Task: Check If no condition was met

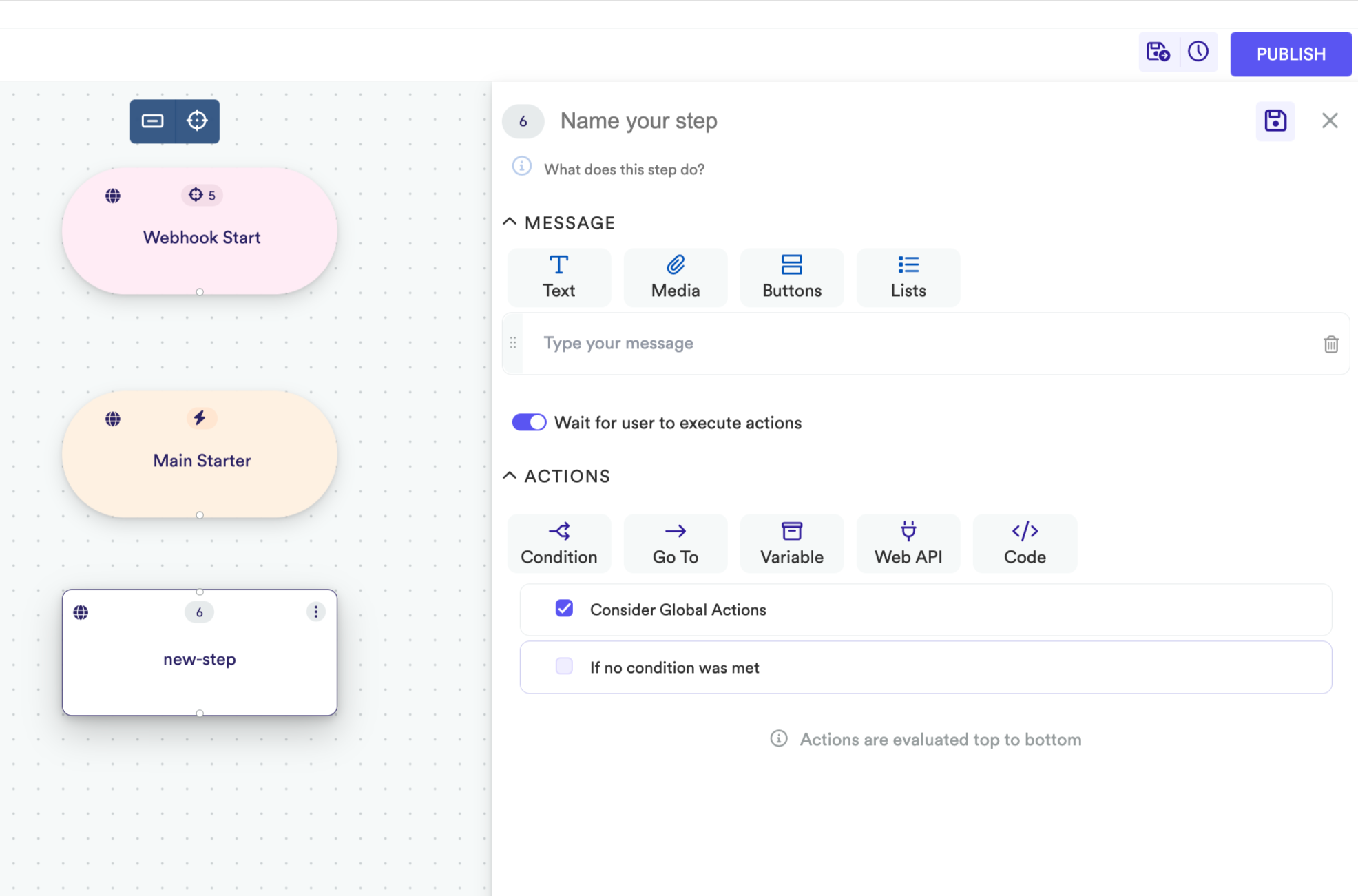Action: pyautogui.click(x=564, y=667)
